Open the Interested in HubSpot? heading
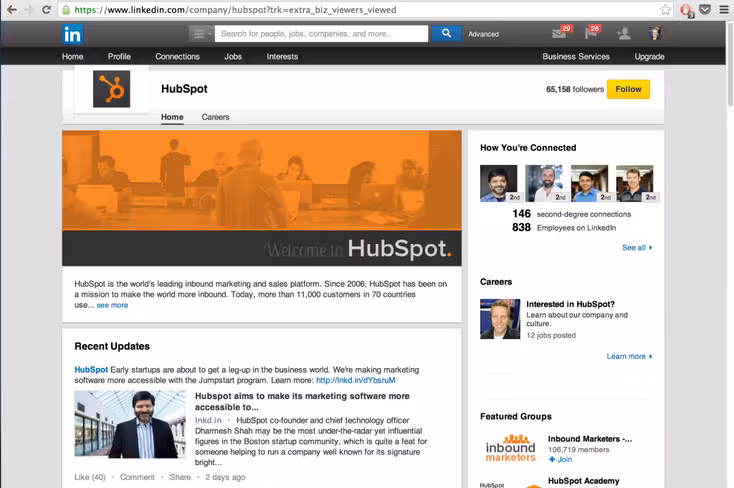734x488 pixels. point(570,304)
